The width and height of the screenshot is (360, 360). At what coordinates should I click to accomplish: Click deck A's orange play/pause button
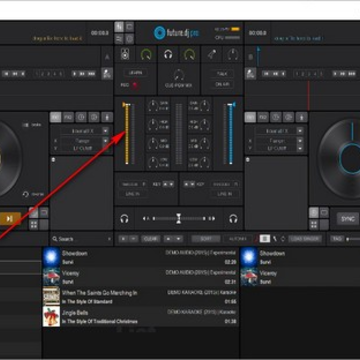pos(10,219)
